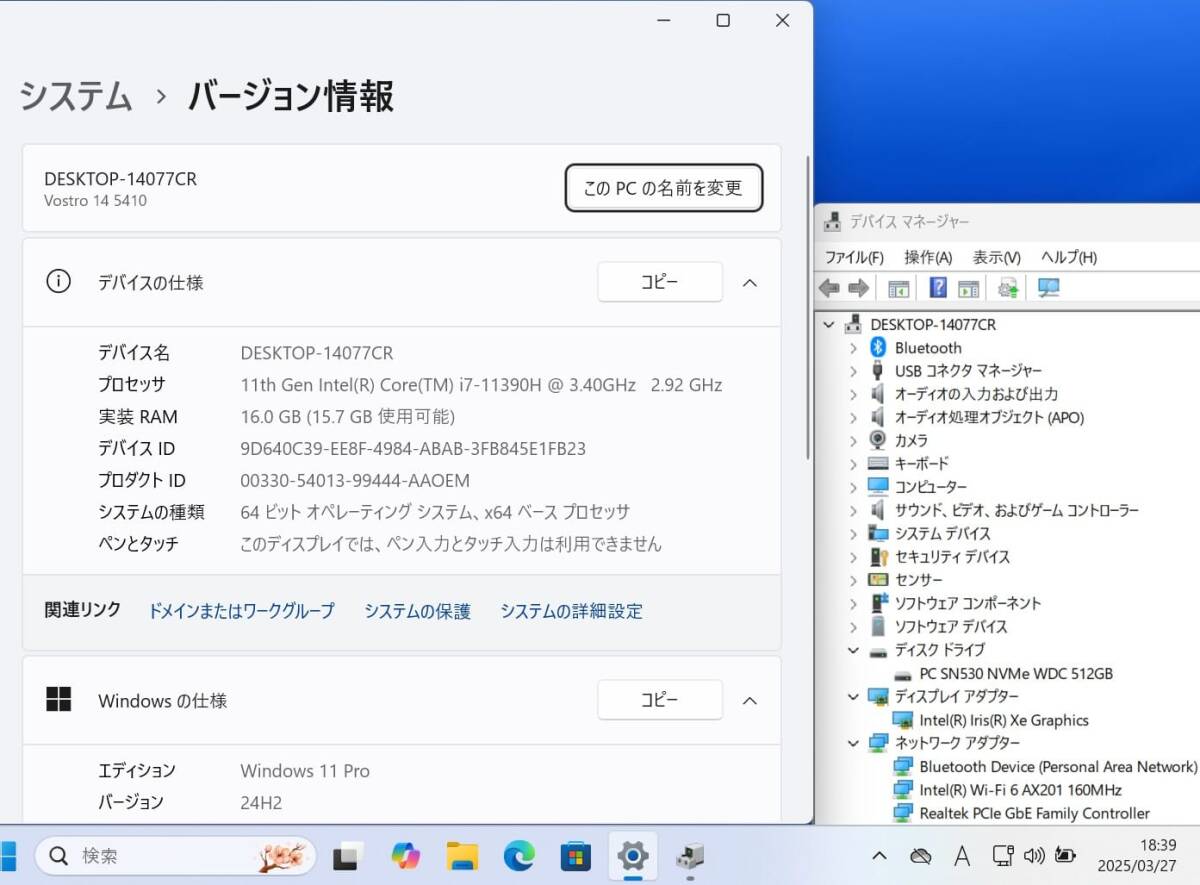This screenshot has height=885, width=1200.
Task: Open the 操作(A) menu
Action: coord(928,257)
